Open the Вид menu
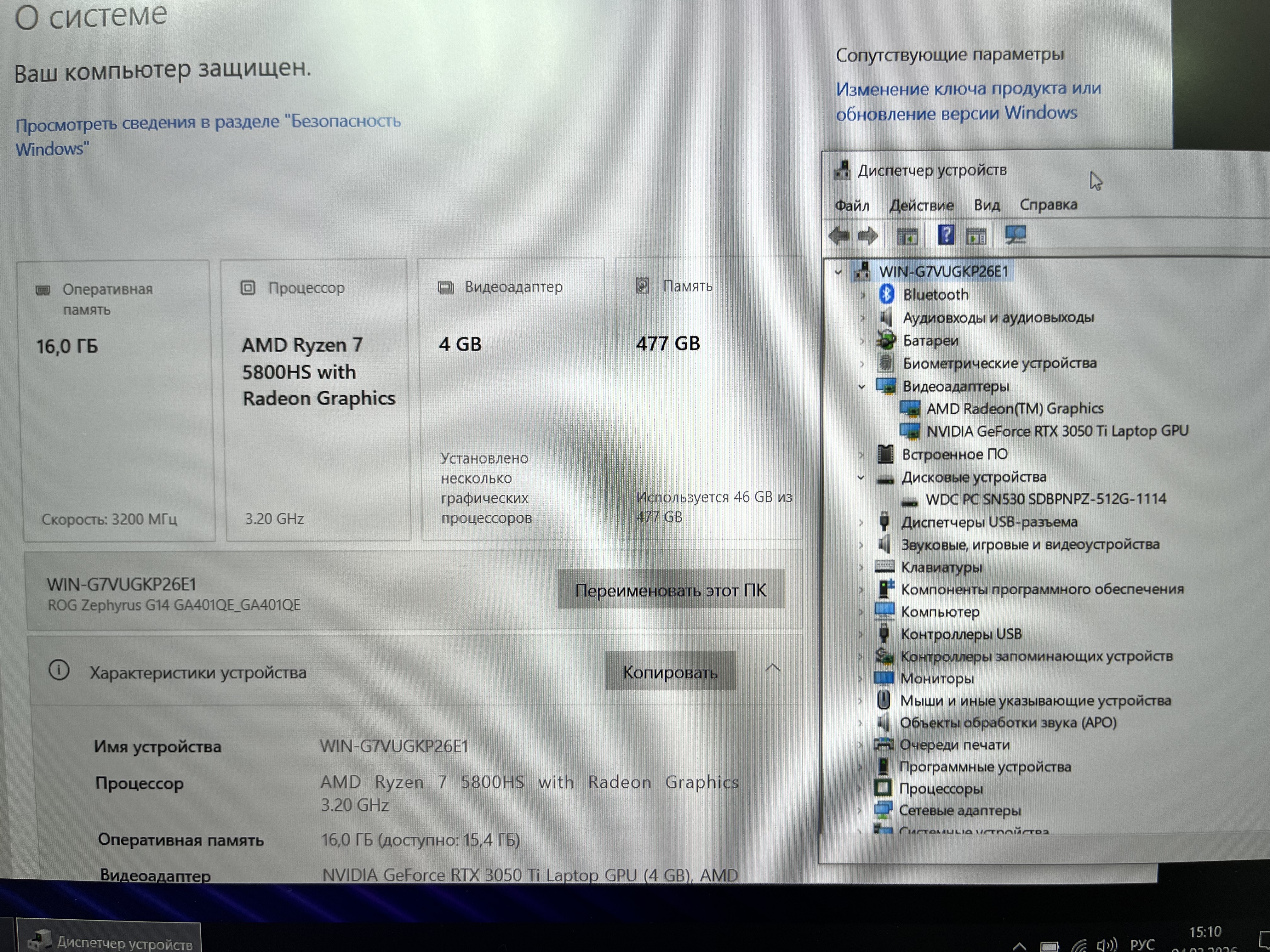 (x=987, y=205)
